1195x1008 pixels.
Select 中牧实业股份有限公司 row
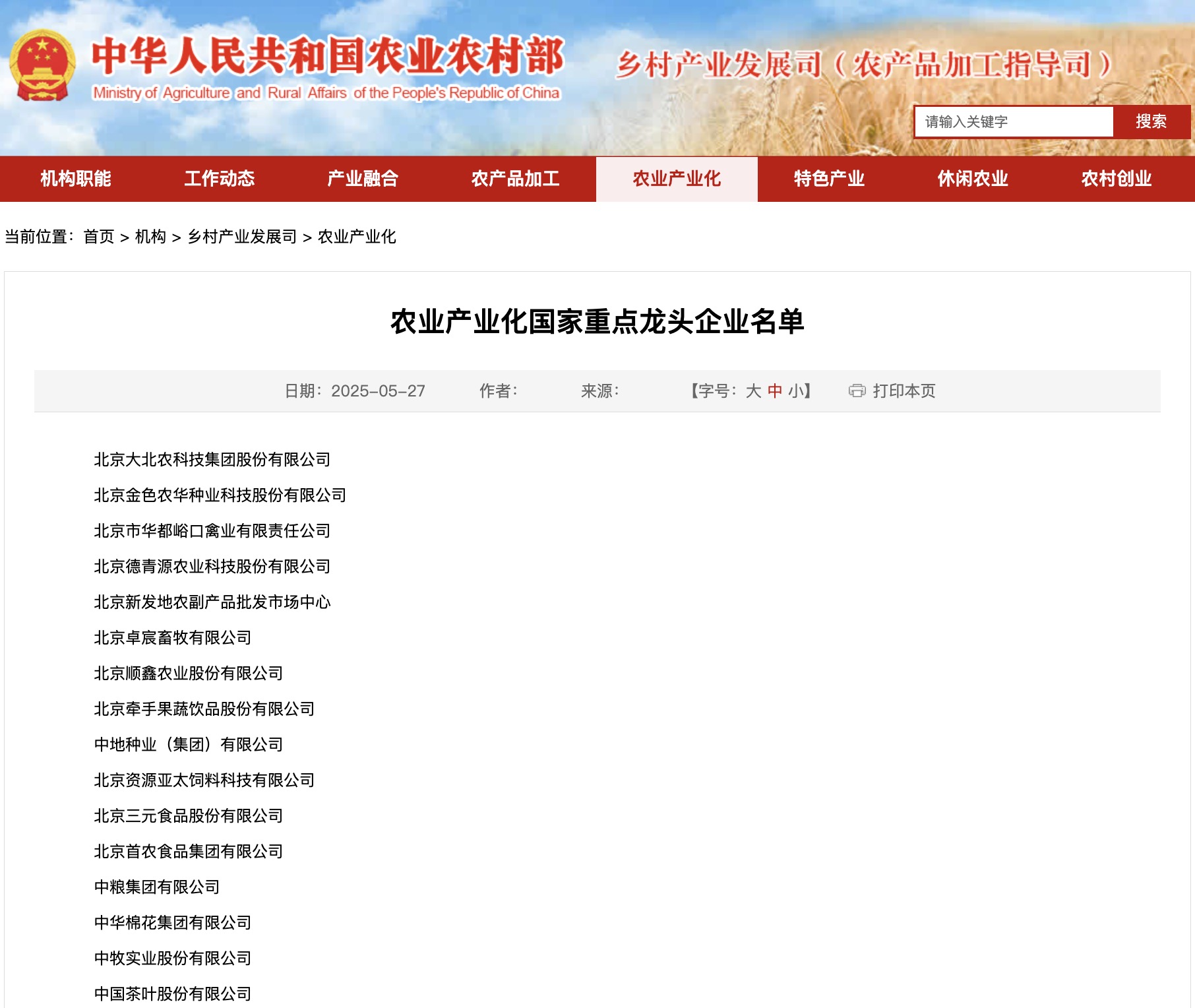point(172,959)
